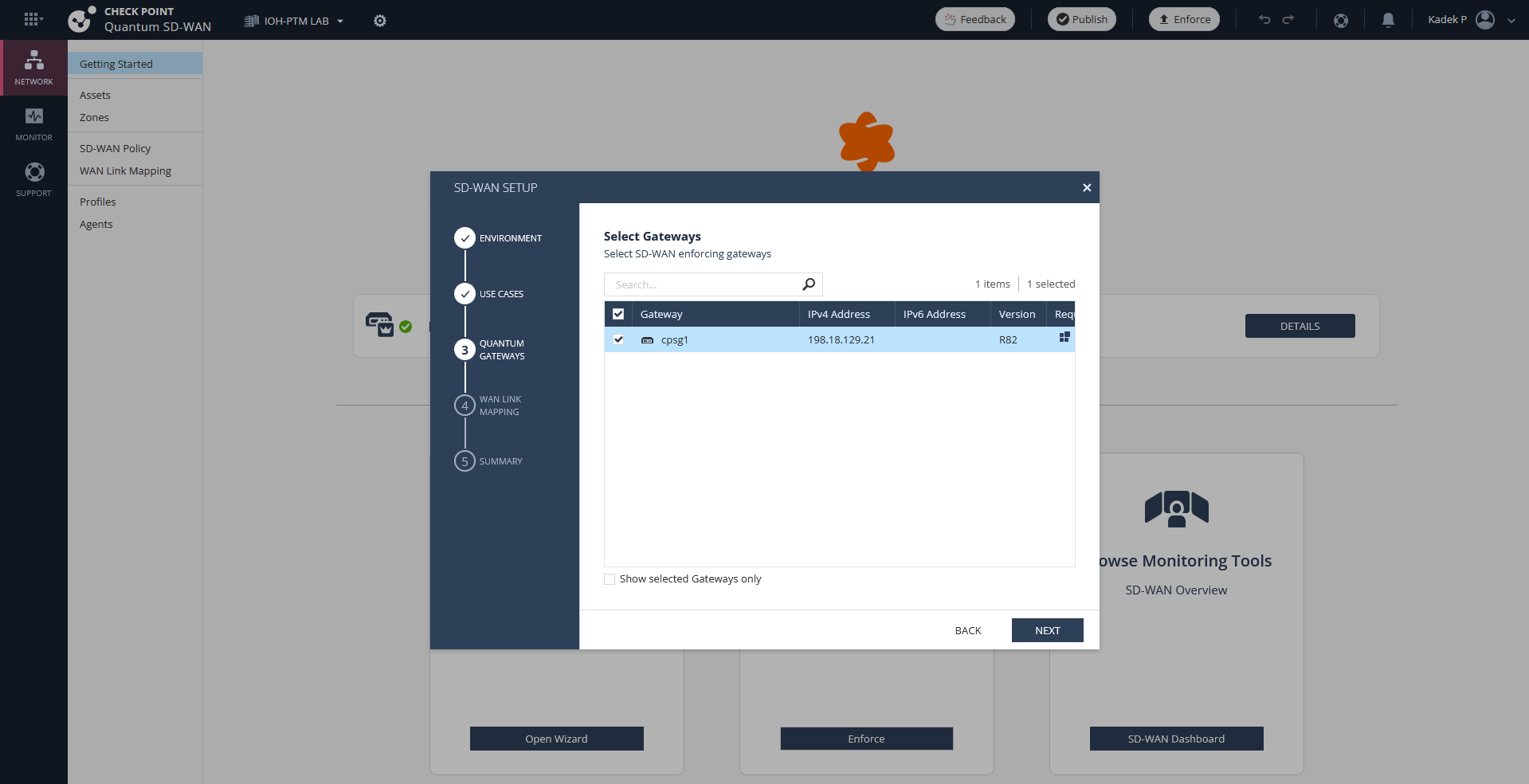Enable Show selected Gateways only
1529x784 pixels.
[610, 579]
